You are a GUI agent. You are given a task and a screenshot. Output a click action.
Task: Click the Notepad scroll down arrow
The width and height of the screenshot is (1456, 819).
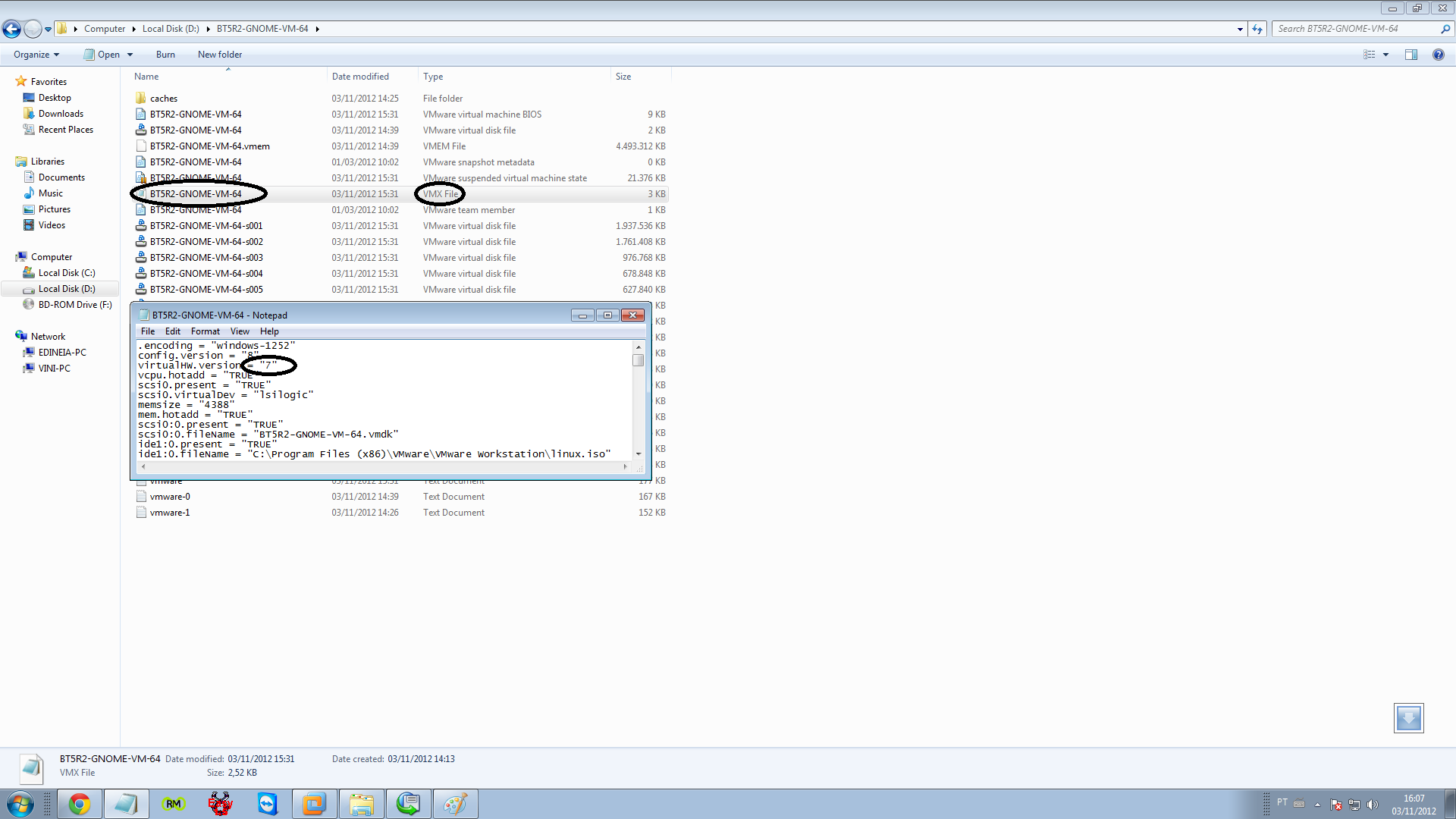click(x=639, y=453)
